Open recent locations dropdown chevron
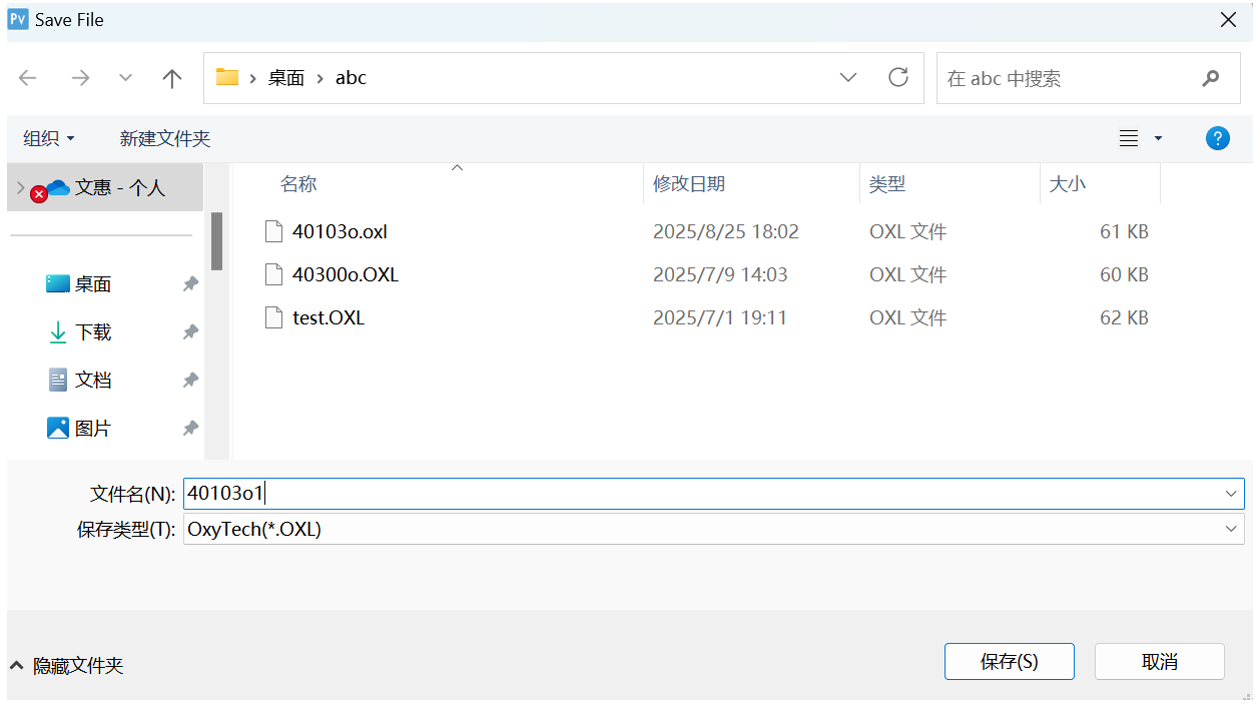The height and width of the screenshot is (706, 1257). (x=126, y=78)
